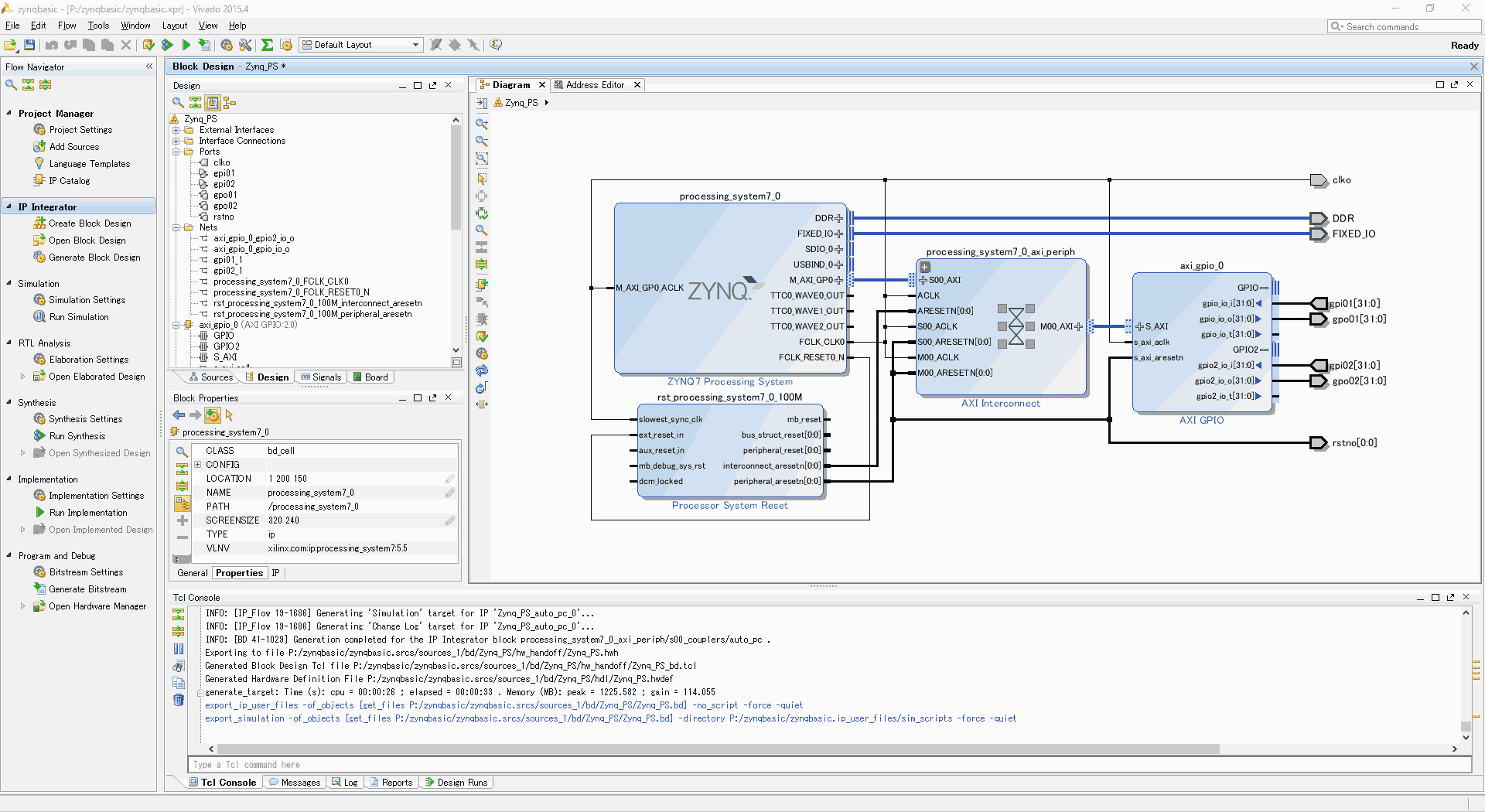Collapse the Project Manager section

tap(9, 113)
